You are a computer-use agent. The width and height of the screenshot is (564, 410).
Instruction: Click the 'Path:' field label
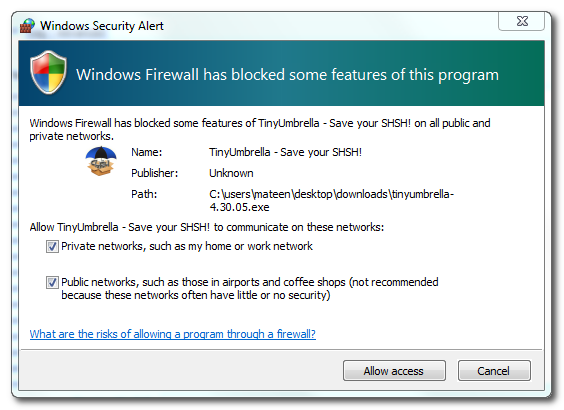(144, 194)
